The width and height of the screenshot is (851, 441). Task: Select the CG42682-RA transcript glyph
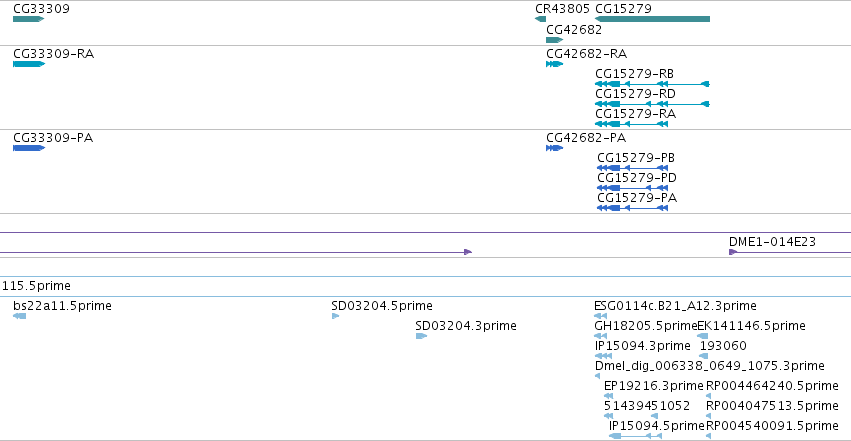555,64
